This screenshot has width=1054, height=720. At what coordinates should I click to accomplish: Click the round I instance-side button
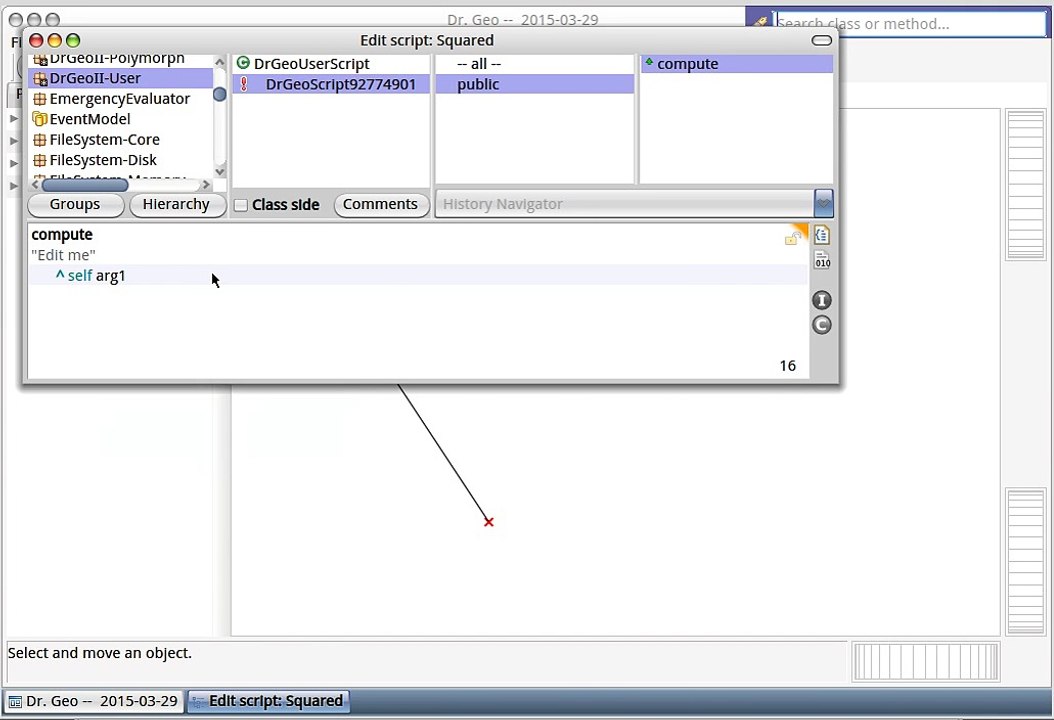(821, 300)
